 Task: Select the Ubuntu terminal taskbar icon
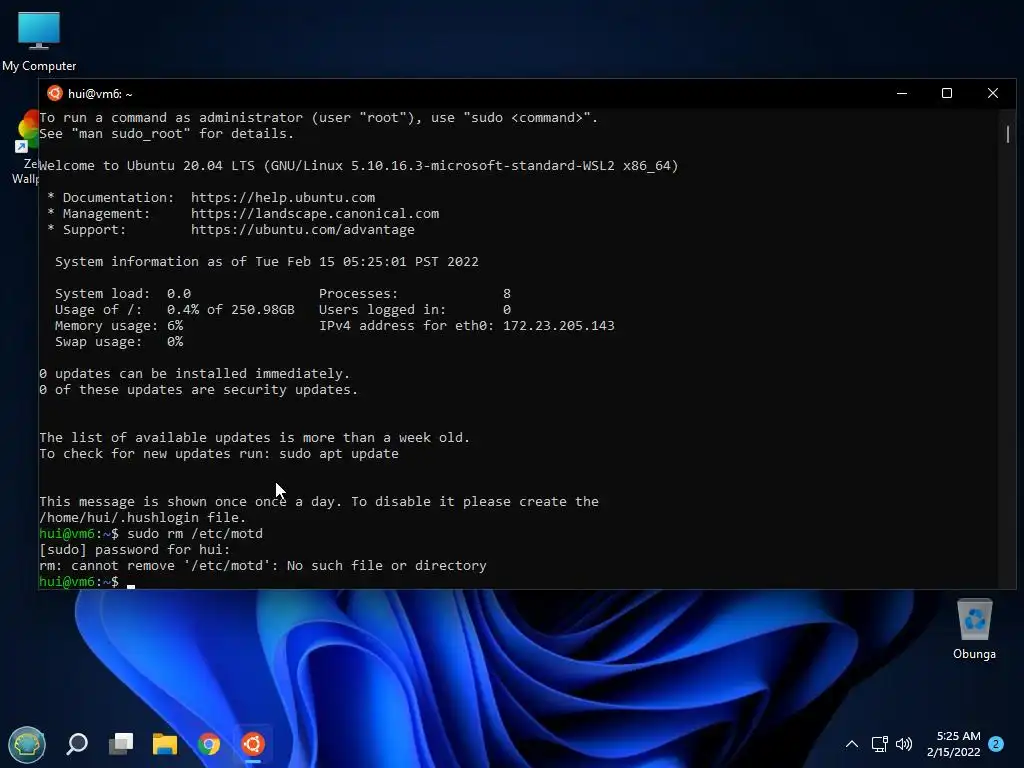[253, 744]
